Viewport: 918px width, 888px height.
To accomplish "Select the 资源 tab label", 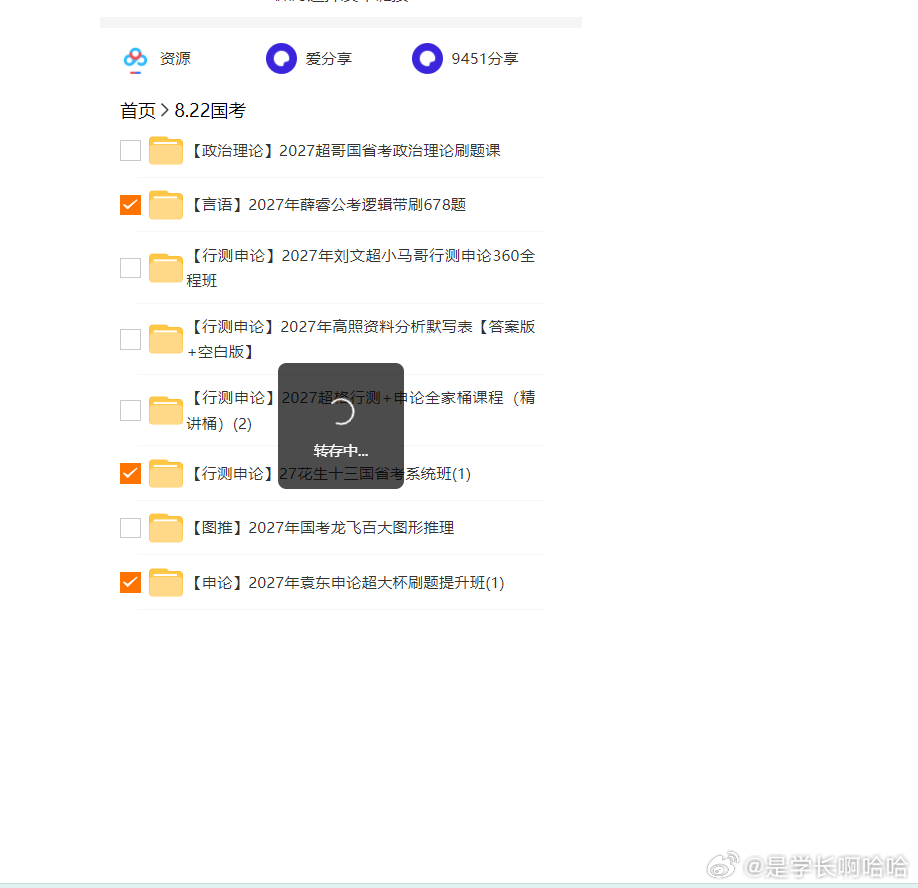I will click(175, 59).
